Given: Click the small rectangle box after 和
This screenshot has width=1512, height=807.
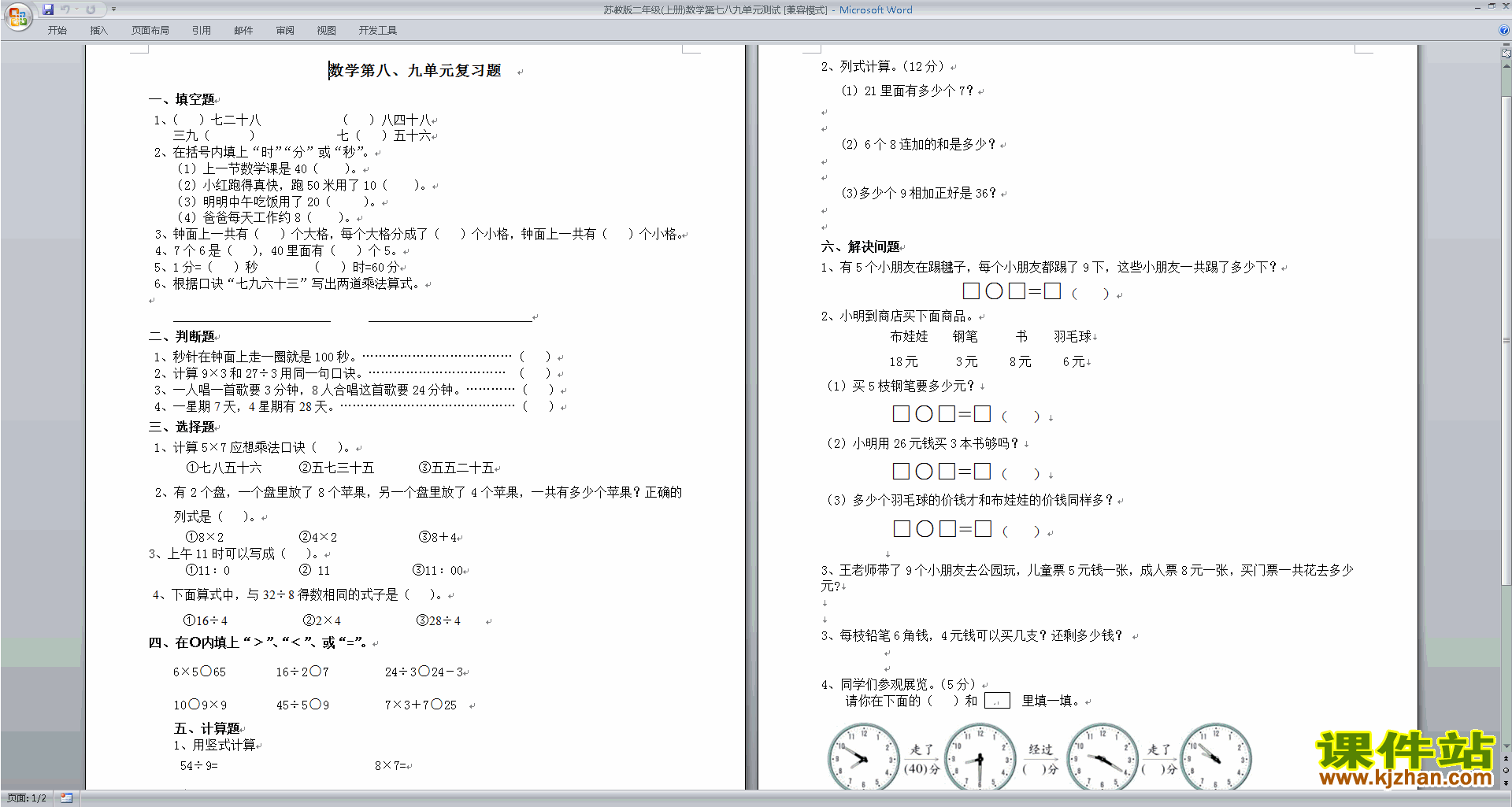Looking at the screenshot, I should pyautogui.click(x=997, y=701).
